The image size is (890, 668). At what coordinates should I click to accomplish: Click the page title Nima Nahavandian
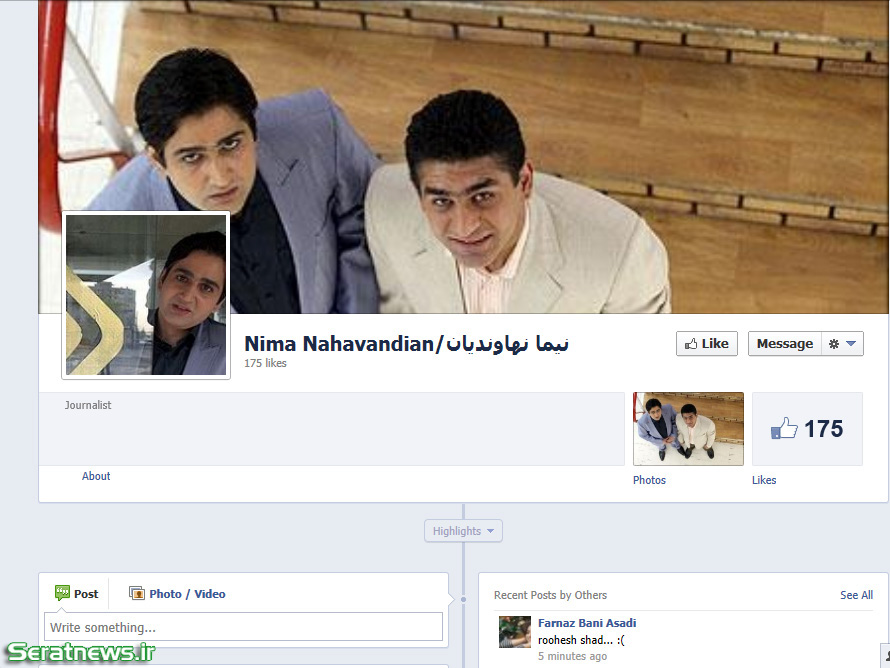pyautogui.click(x=406, y=344)
